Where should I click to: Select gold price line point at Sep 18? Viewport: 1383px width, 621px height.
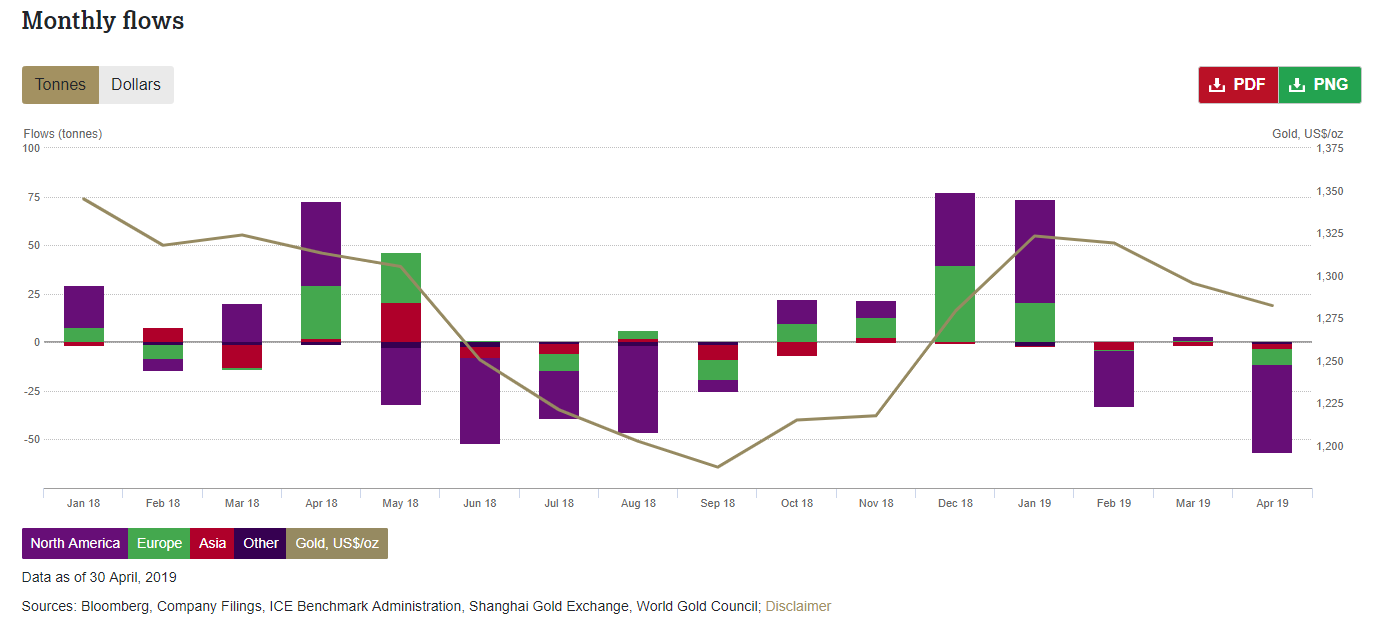(717, 467)
